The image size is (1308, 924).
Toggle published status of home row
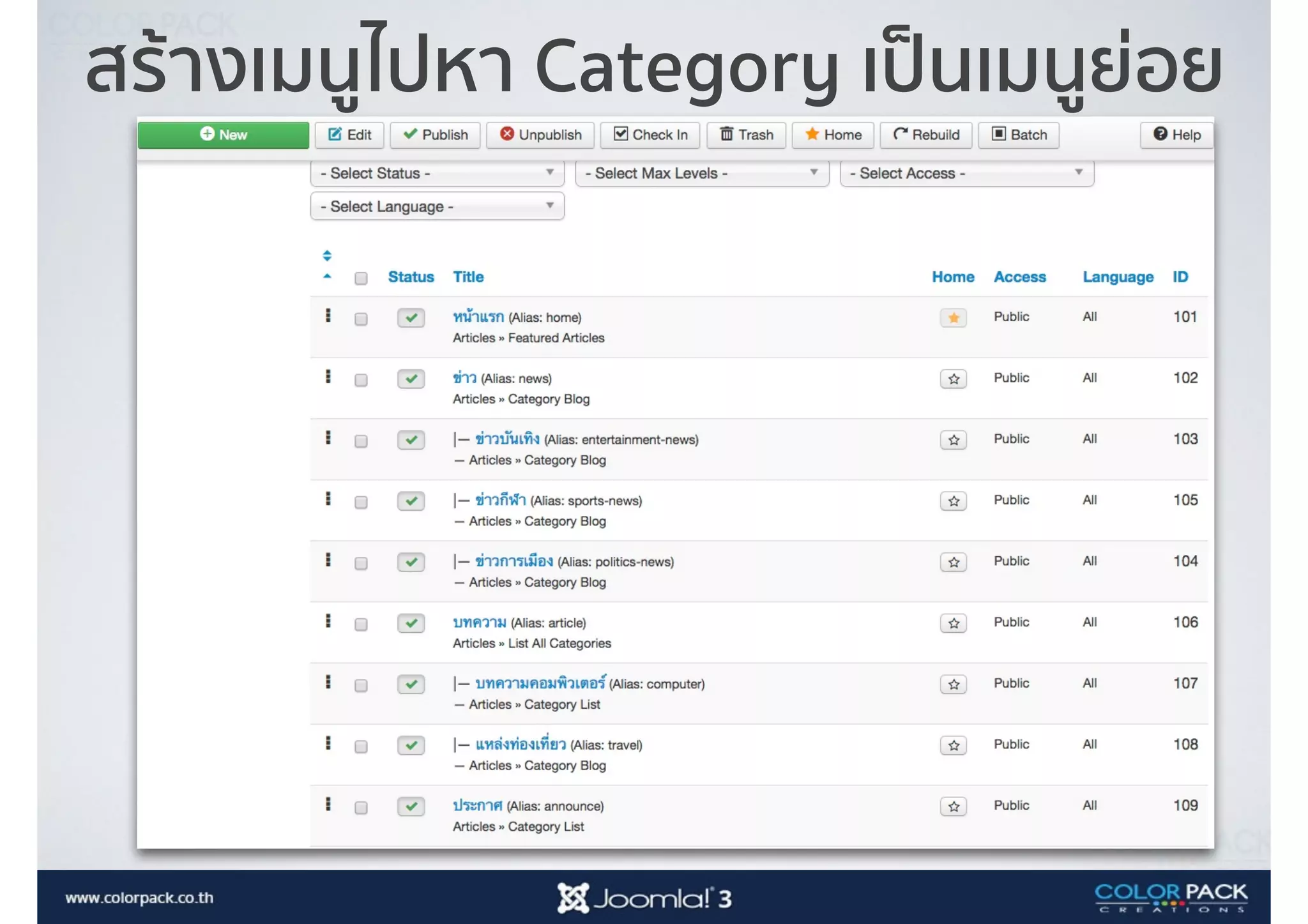pyautogui.click(x=411, y=317)
